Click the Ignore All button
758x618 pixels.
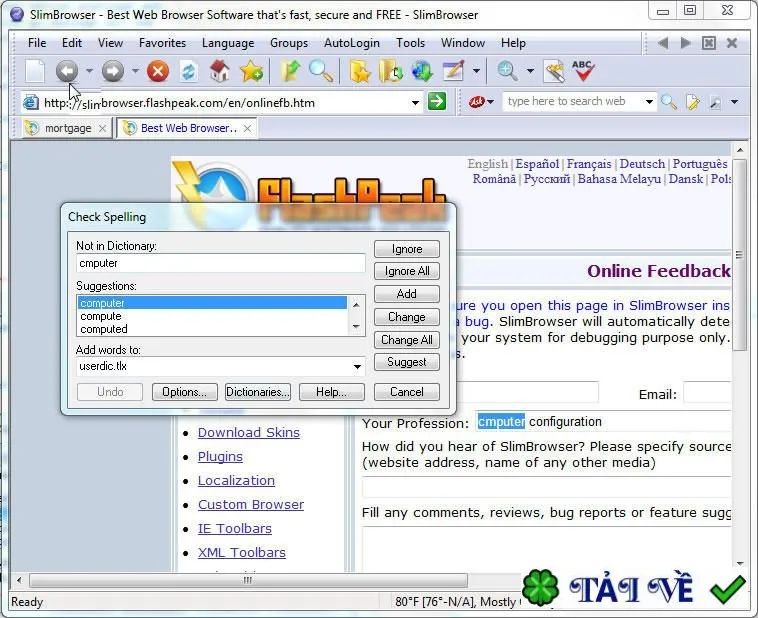coord(407,271)
